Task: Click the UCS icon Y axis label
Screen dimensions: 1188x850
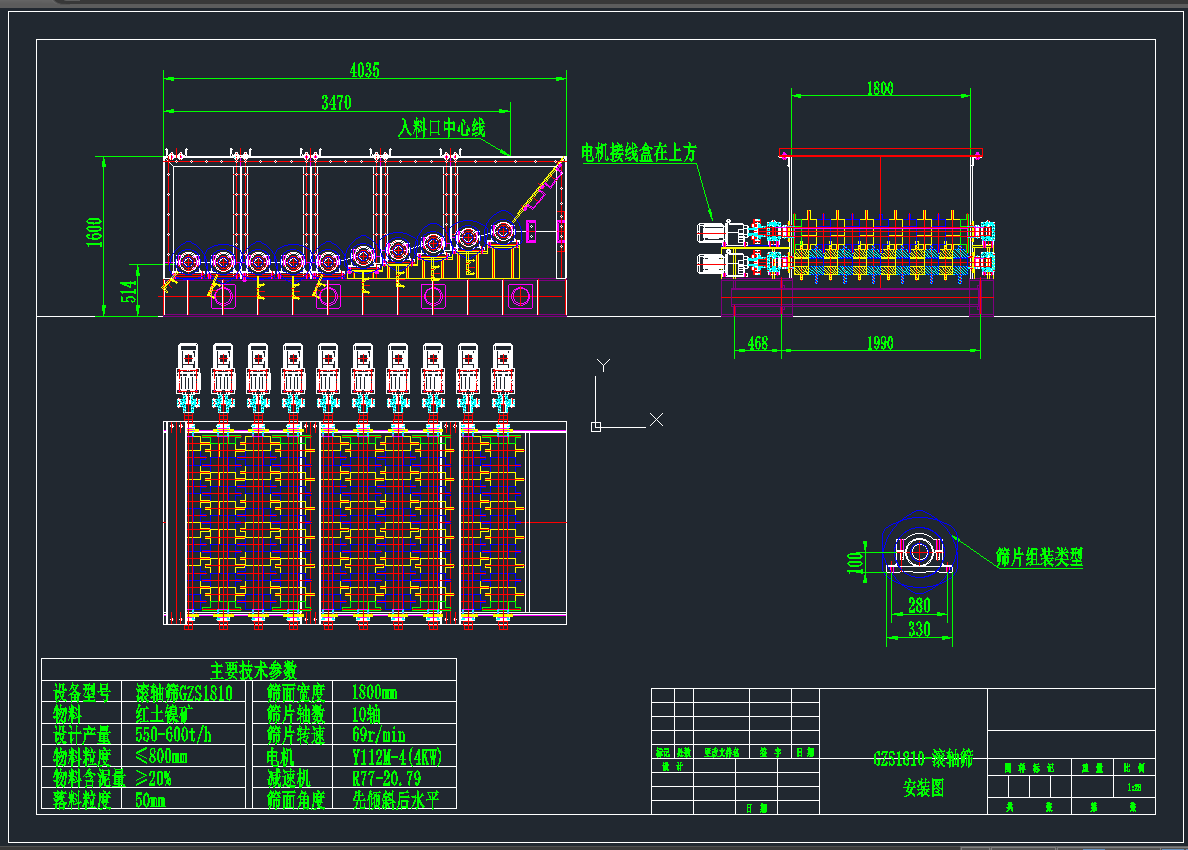Action: pos(603,365)
